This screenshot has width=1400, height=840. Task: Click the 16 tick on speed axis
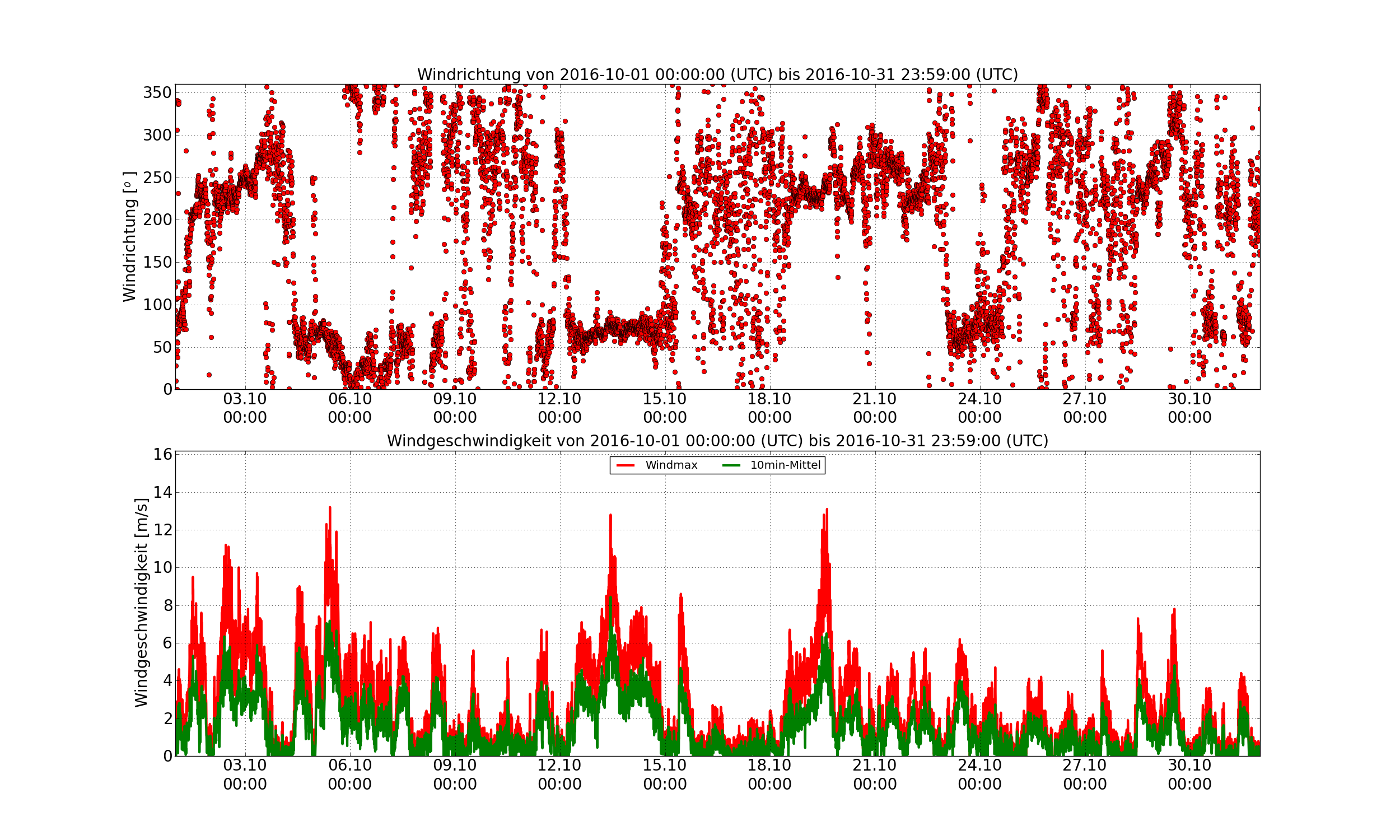162,455
